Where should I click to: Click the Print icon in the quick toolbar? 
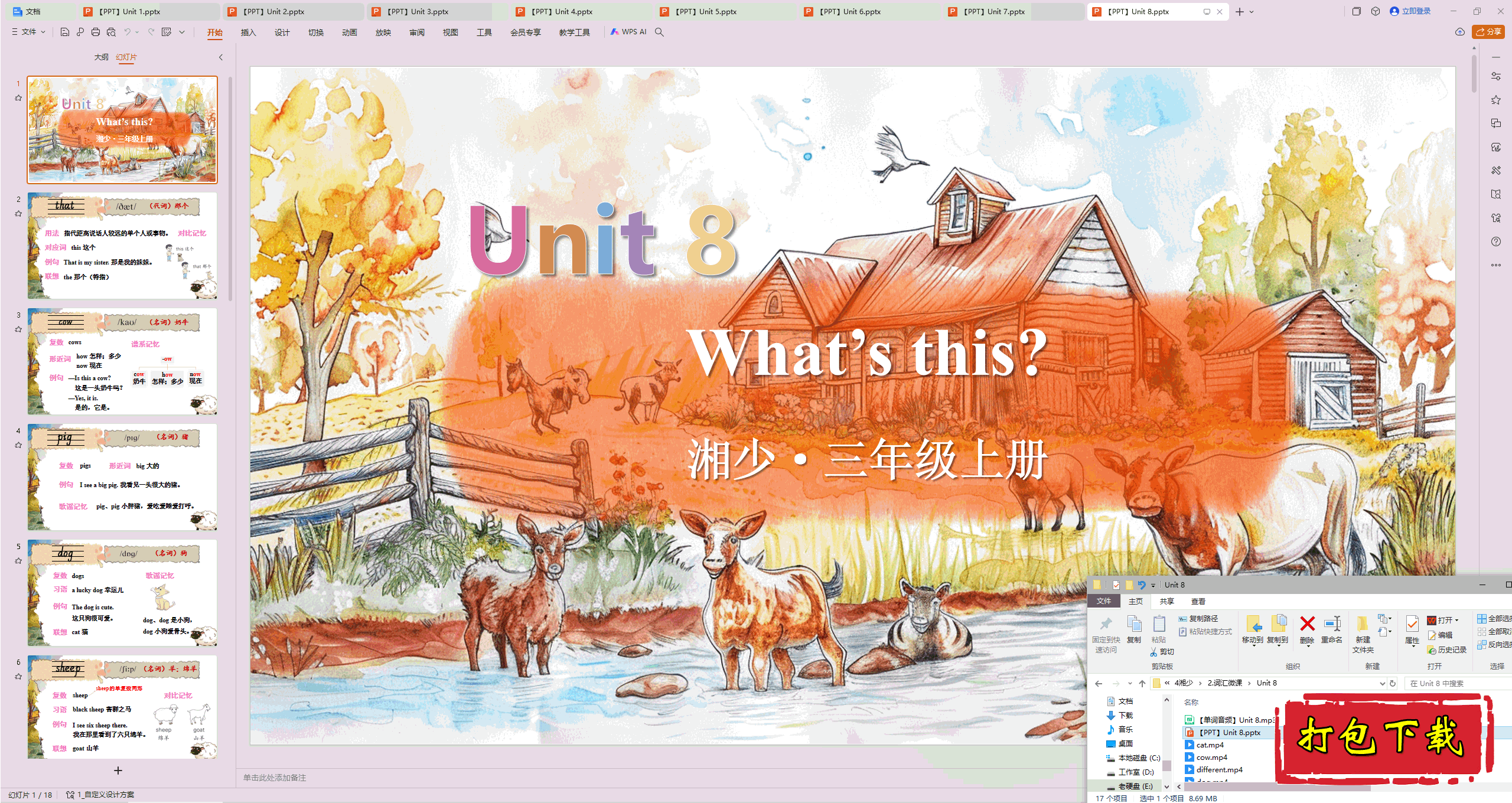tap(96, 32)
